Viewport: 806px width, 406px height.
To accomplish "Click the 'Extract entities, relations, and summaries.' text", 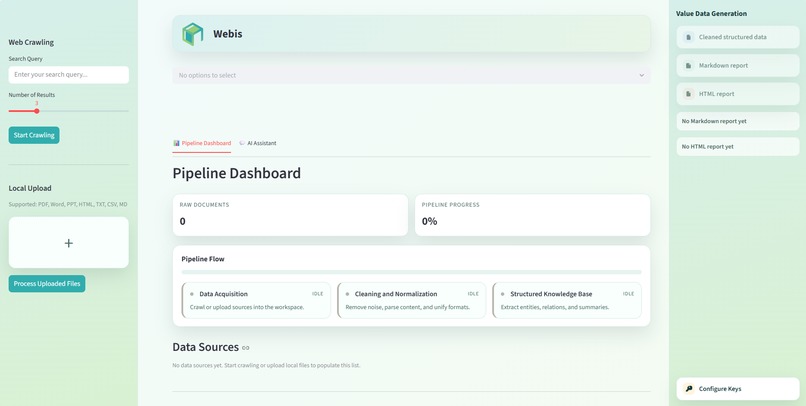I will point(555,307).
